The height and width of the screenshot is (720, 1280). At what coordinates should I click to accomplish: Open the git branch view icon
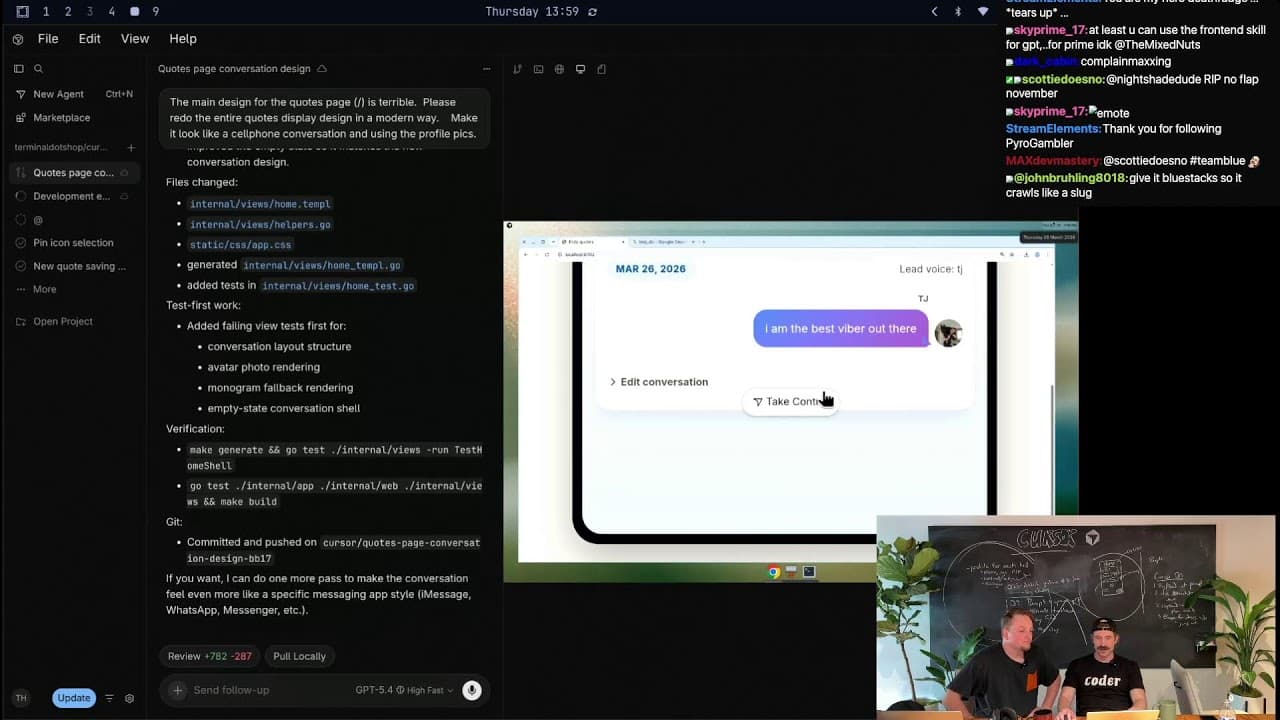click(517, 69)
